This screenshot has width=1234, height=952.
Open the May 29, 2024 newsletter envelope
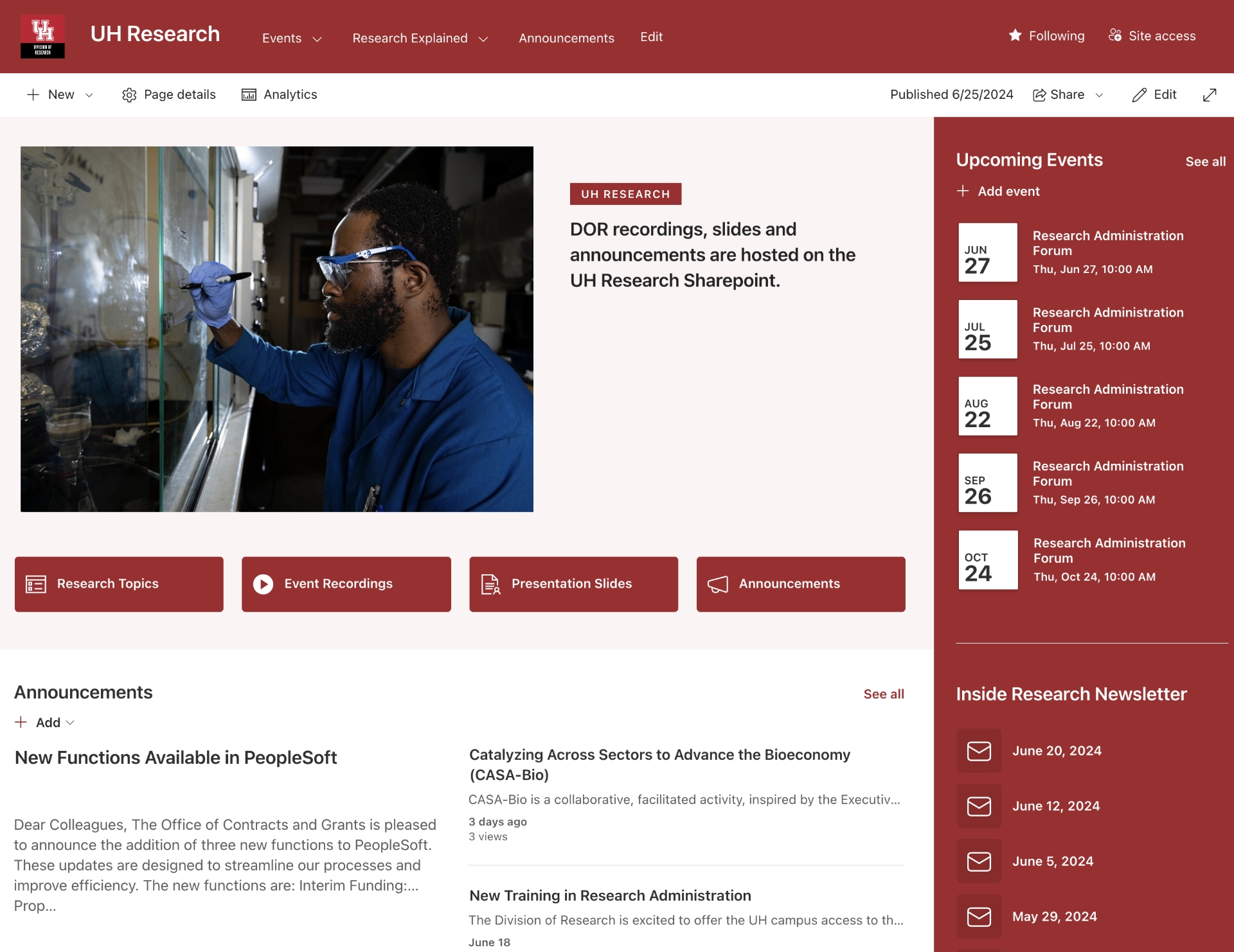coord(979,916)
